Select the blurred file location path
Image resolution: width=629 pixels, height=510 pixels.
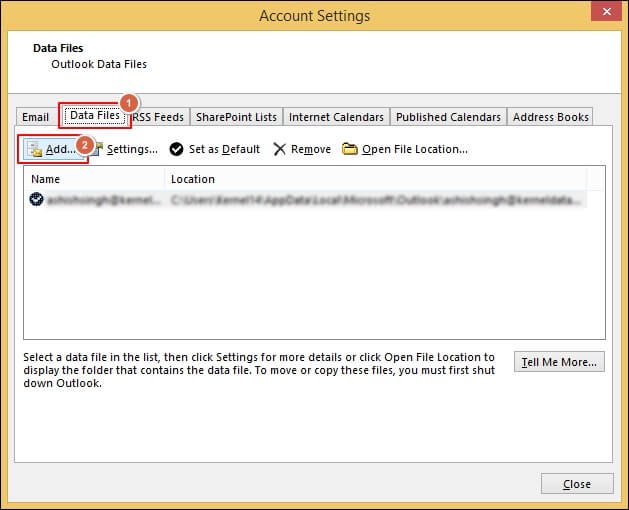coord(376,199)
